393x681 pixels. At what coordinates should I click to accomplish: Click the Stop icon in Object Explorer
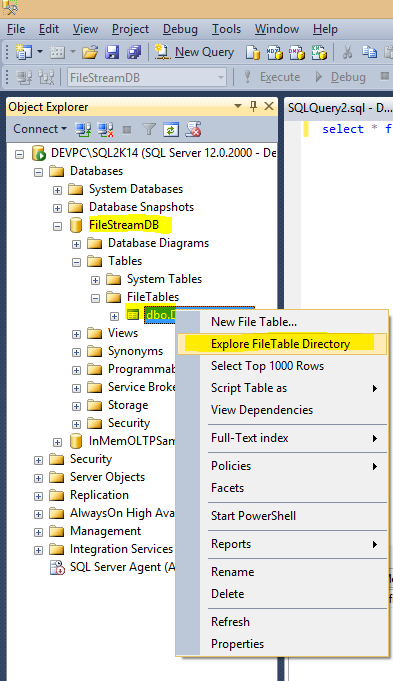click(127, 129)
